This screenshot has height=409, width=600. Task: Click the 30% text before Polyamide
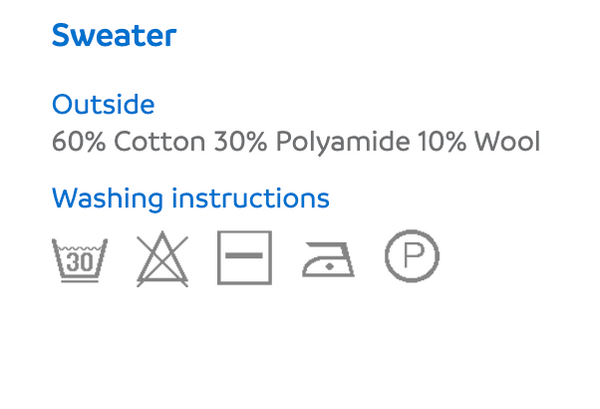coord(240,142)
